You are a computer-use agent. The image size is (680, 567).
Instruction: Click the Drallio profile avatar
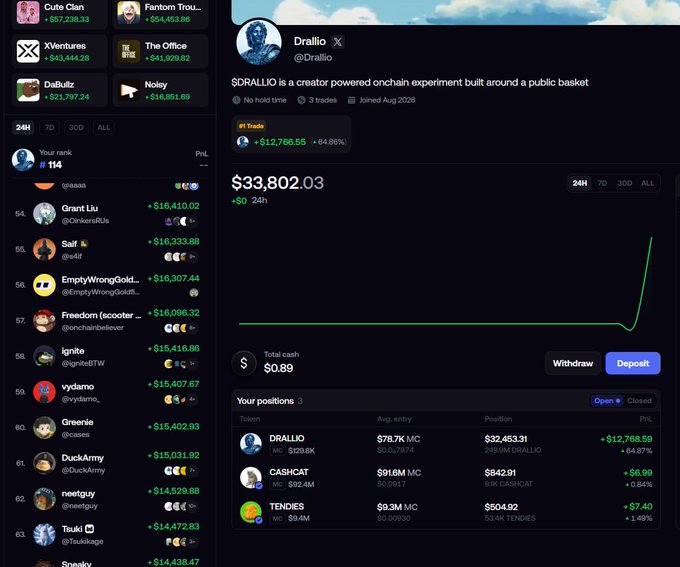point(259,43)
